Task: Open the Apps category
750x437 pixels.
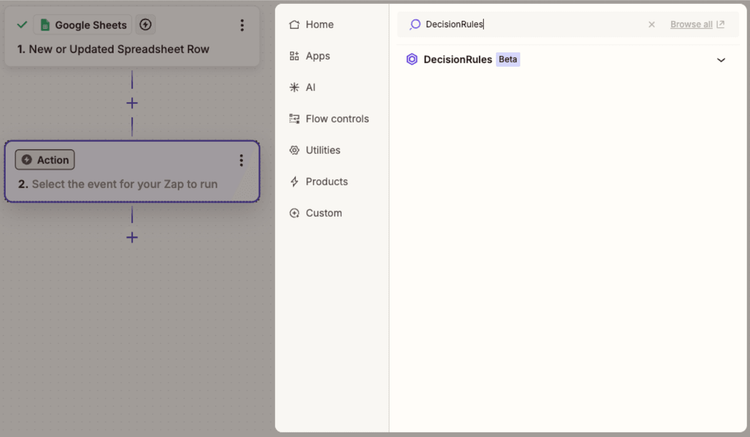Action: point(317,56)
